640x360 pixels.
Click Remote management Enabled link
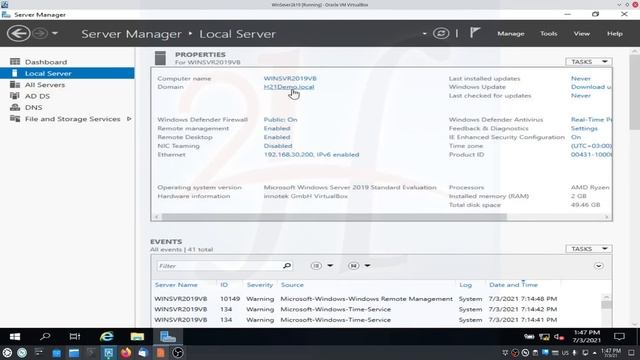pyautogui.click(x=277, y=128)
